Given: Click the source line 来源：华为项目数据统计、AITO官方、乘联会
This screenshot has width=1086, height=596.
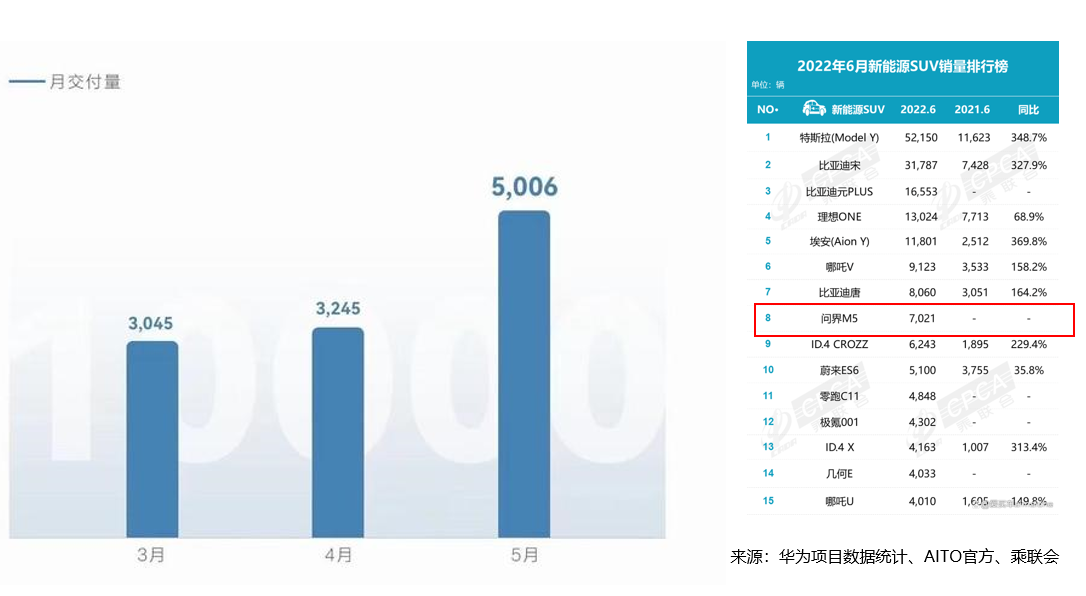Looking at the screenshot, I should 895,557.
